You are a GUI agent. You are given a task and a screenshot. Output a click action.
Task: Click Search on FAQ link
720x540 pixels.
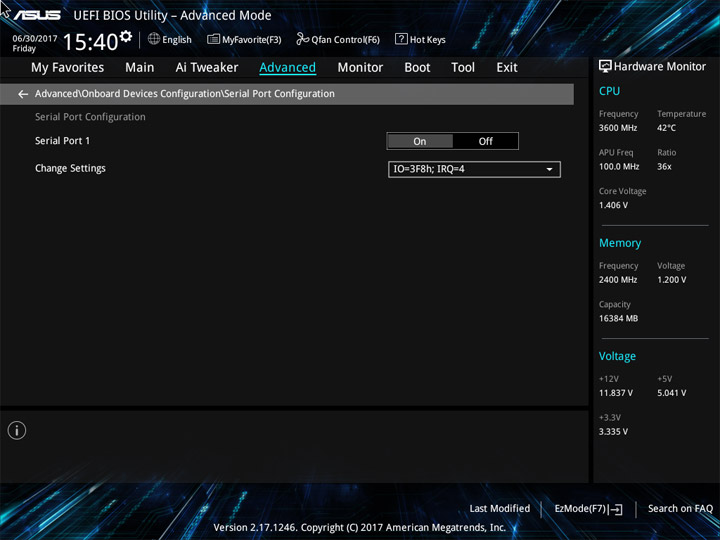coord(680,508)
